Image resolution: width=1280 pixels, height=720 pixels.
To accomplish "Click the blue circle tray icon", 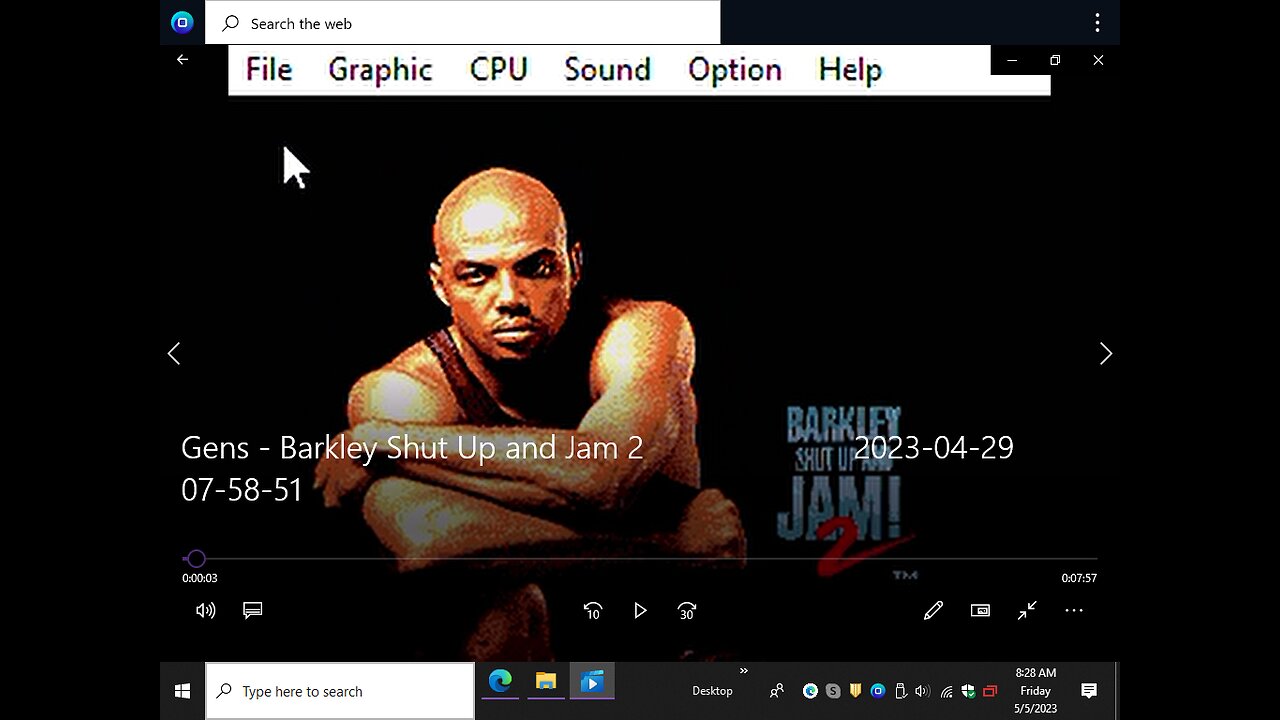I will pyautogui.click(x=878, y=691).
